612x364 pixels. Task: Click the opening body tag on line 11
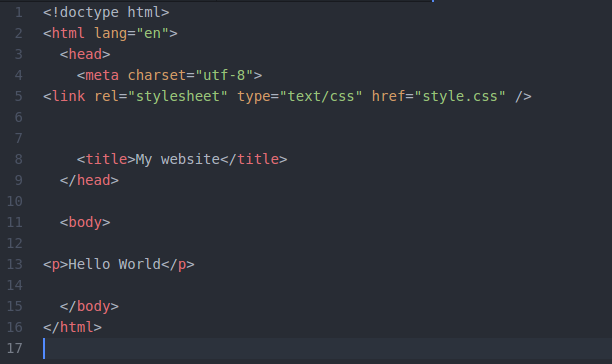point(85,222)
